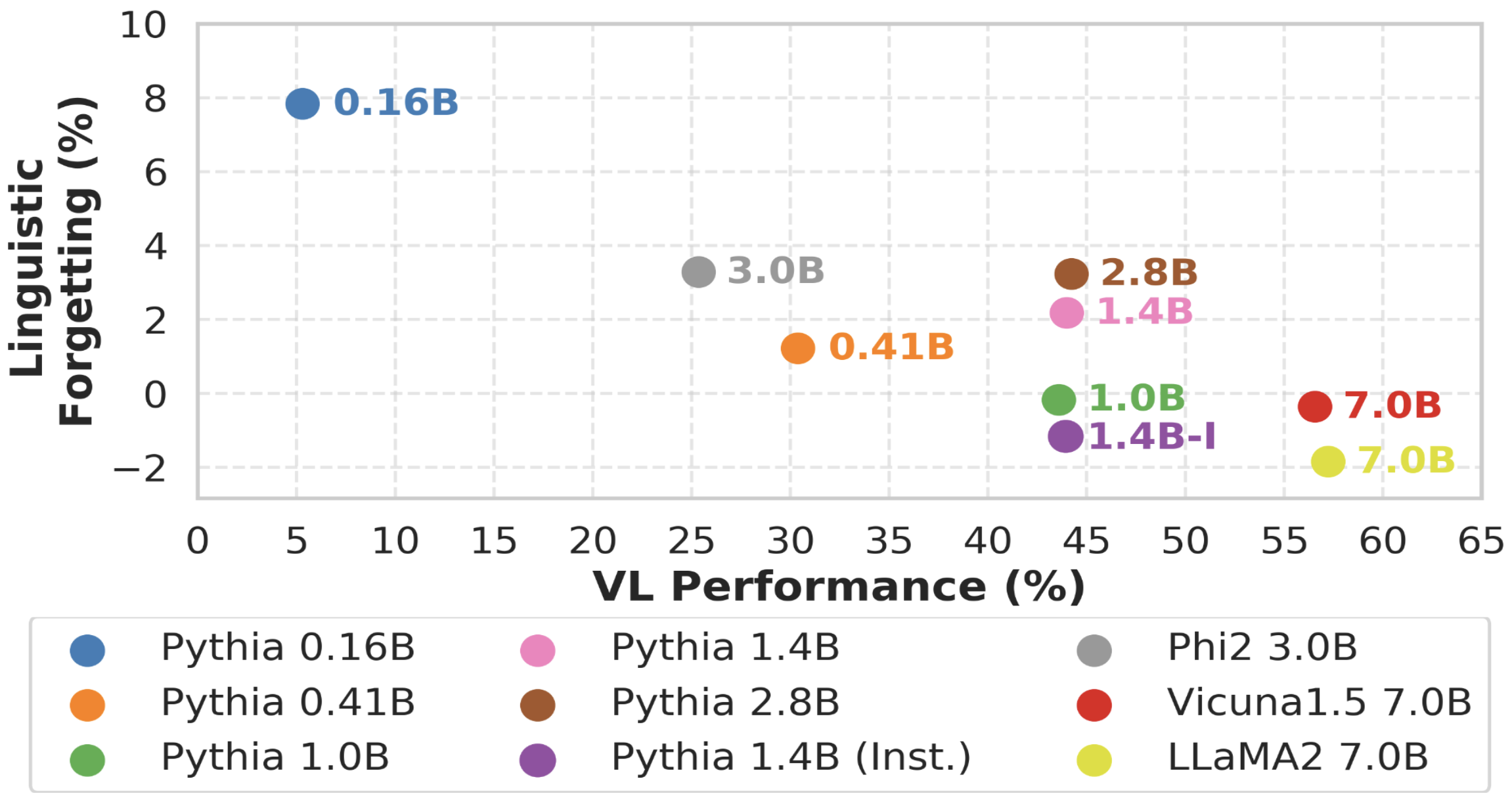
Task: Click the Vicuna1.5 7.0B legend swatch
Action: click(1094, 705)
